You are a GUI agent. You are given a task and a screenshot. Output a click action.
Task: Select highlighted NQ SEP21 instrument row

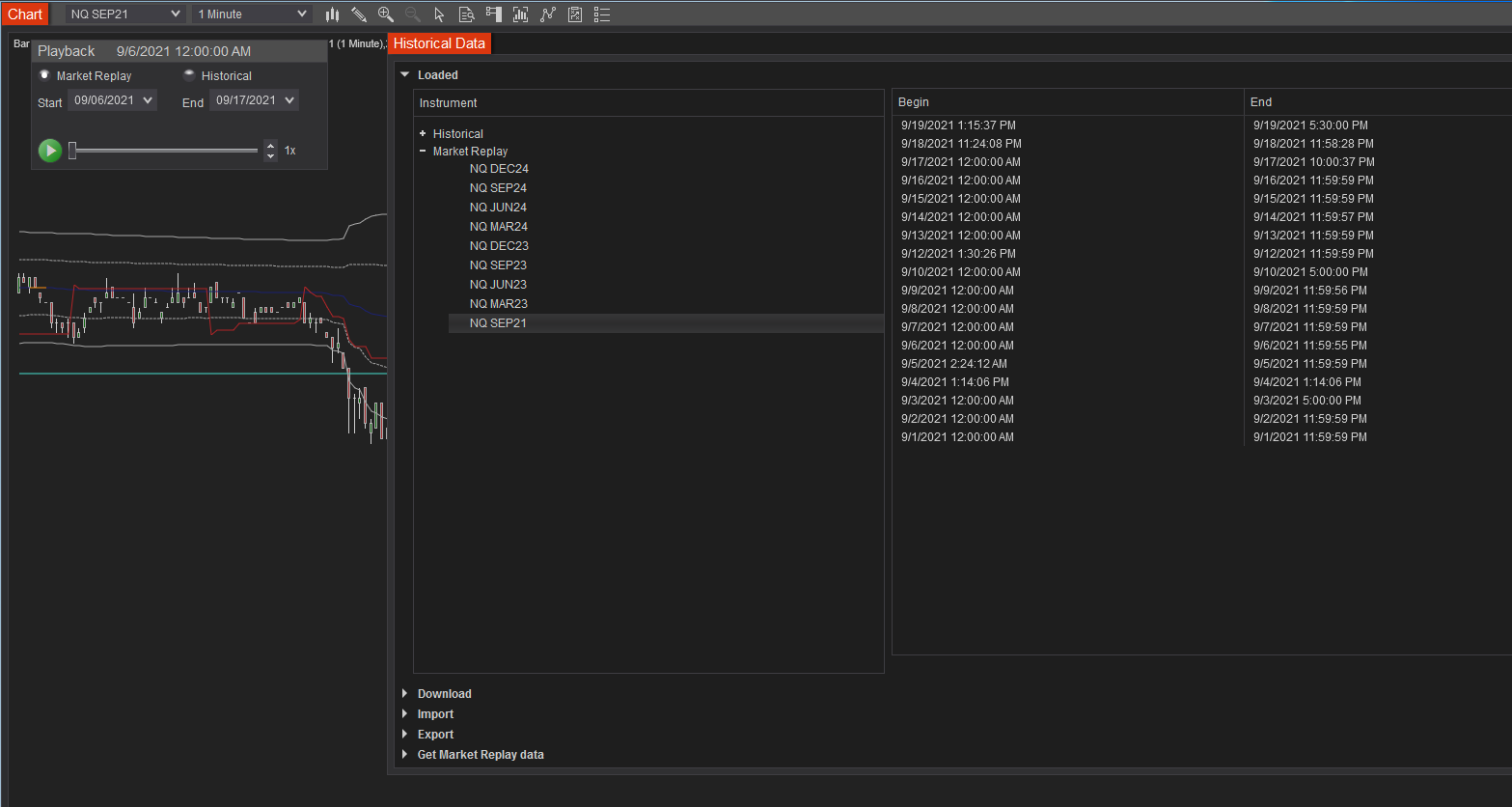click(x=666, y=323)
